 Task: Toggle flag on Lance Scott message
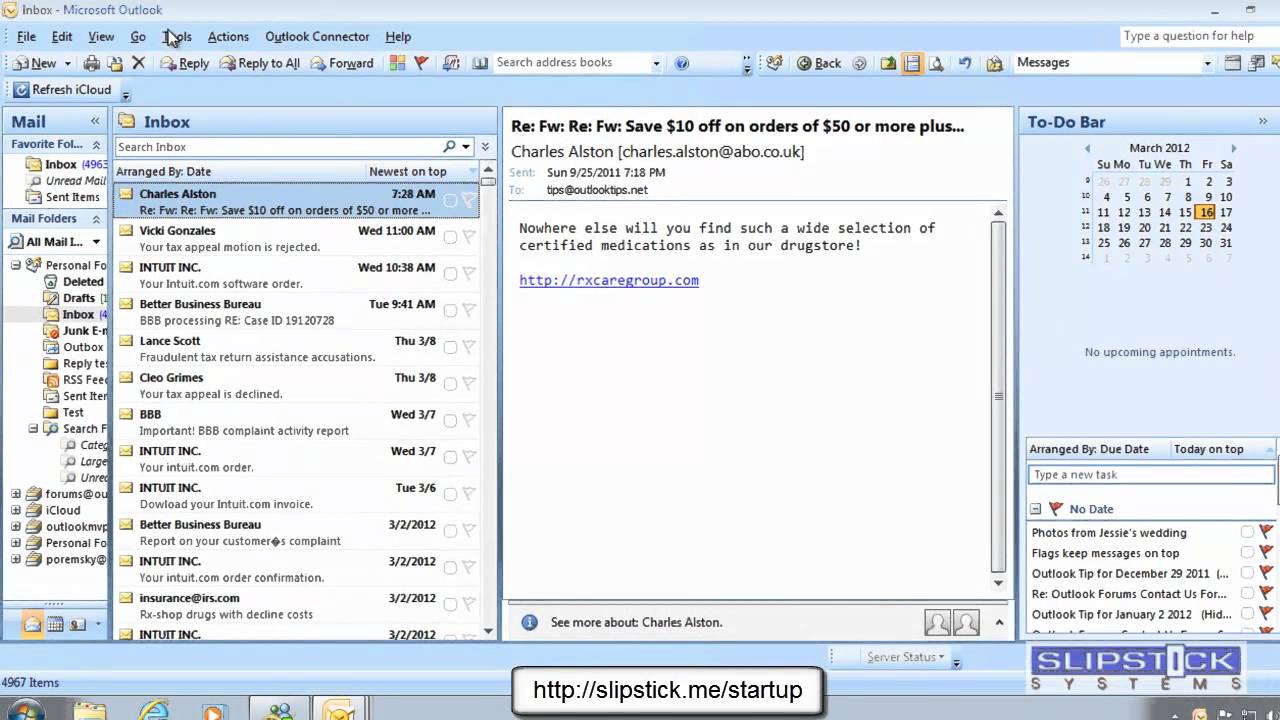(x=469, y=347)
